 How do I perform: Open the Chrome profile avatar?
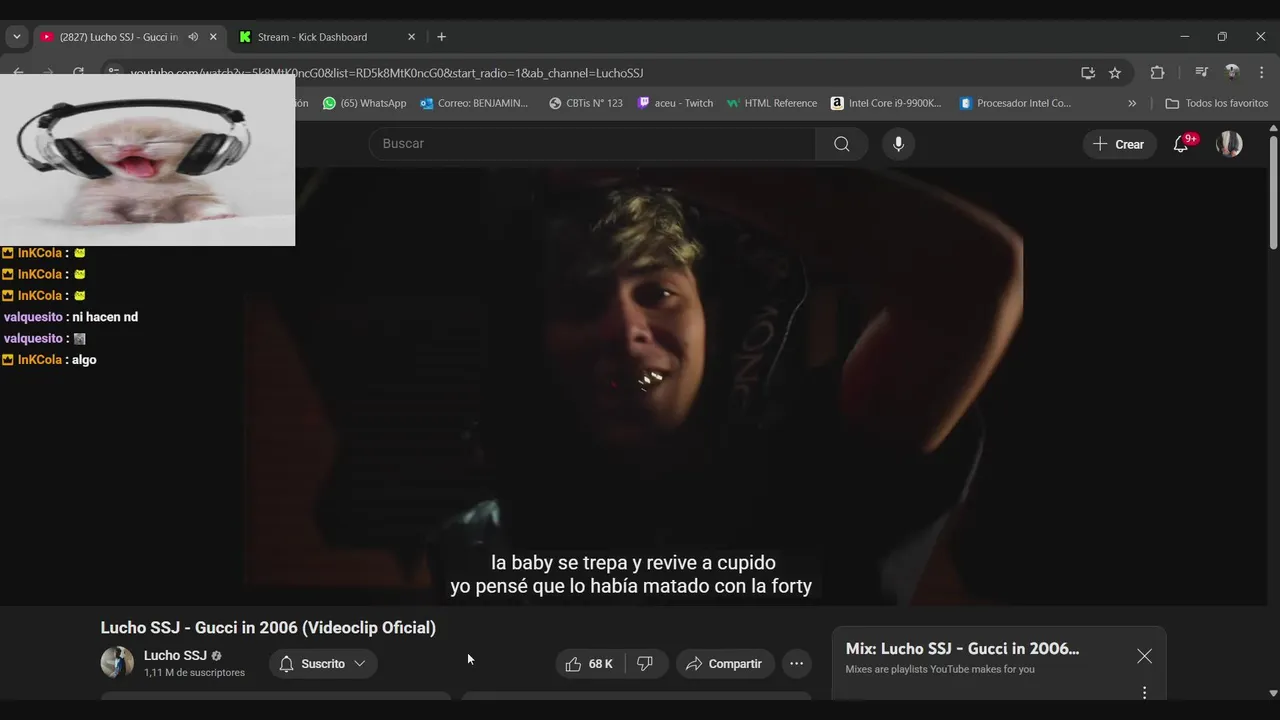1232,73
